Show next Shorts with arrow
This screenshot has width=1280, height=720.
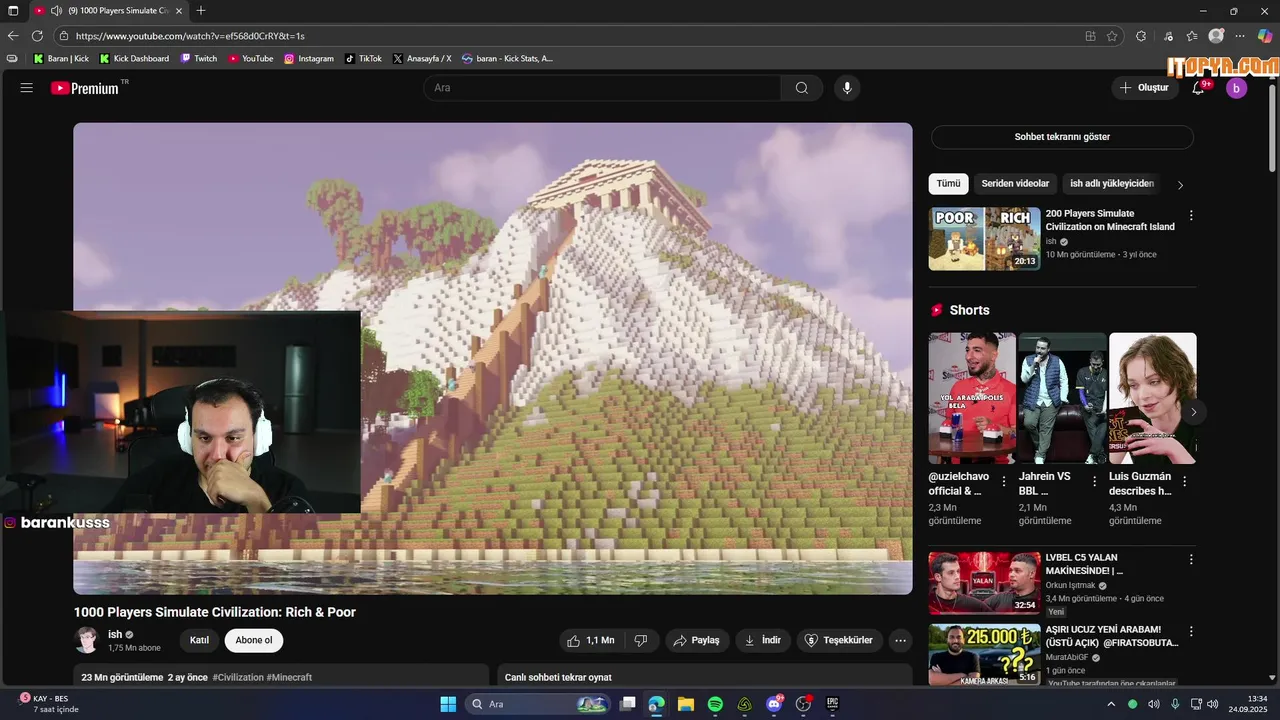tap(1193, 412)
